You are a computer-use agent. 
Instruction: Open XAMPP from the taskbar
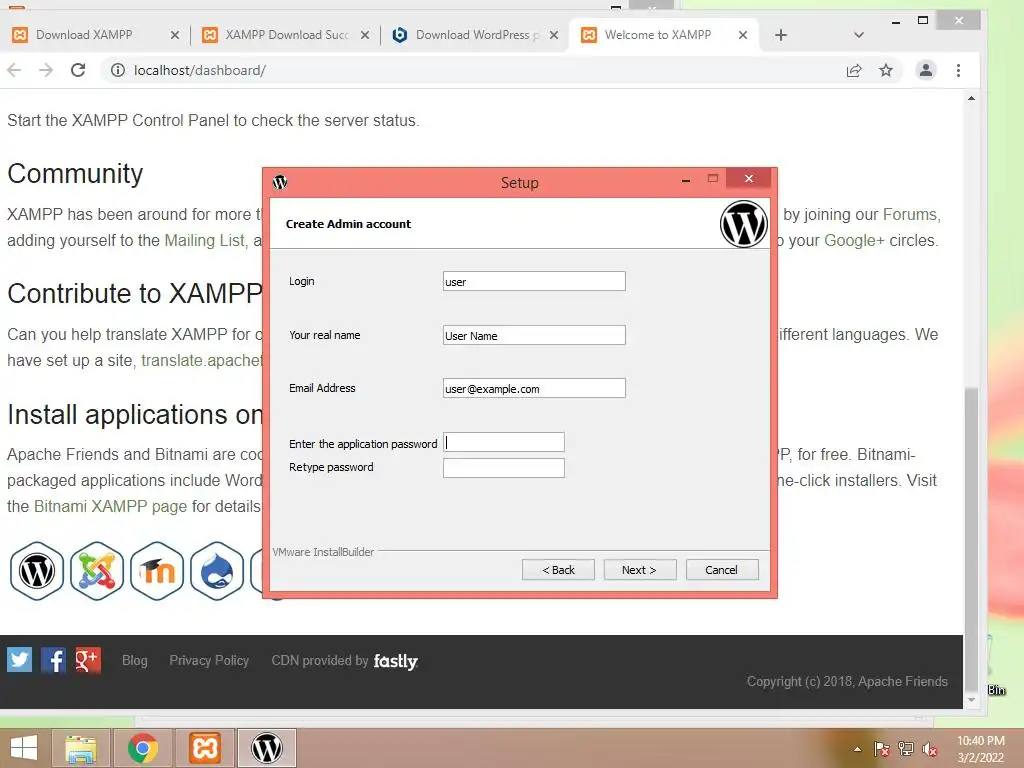pyautogui.click(x=204, y=748)
